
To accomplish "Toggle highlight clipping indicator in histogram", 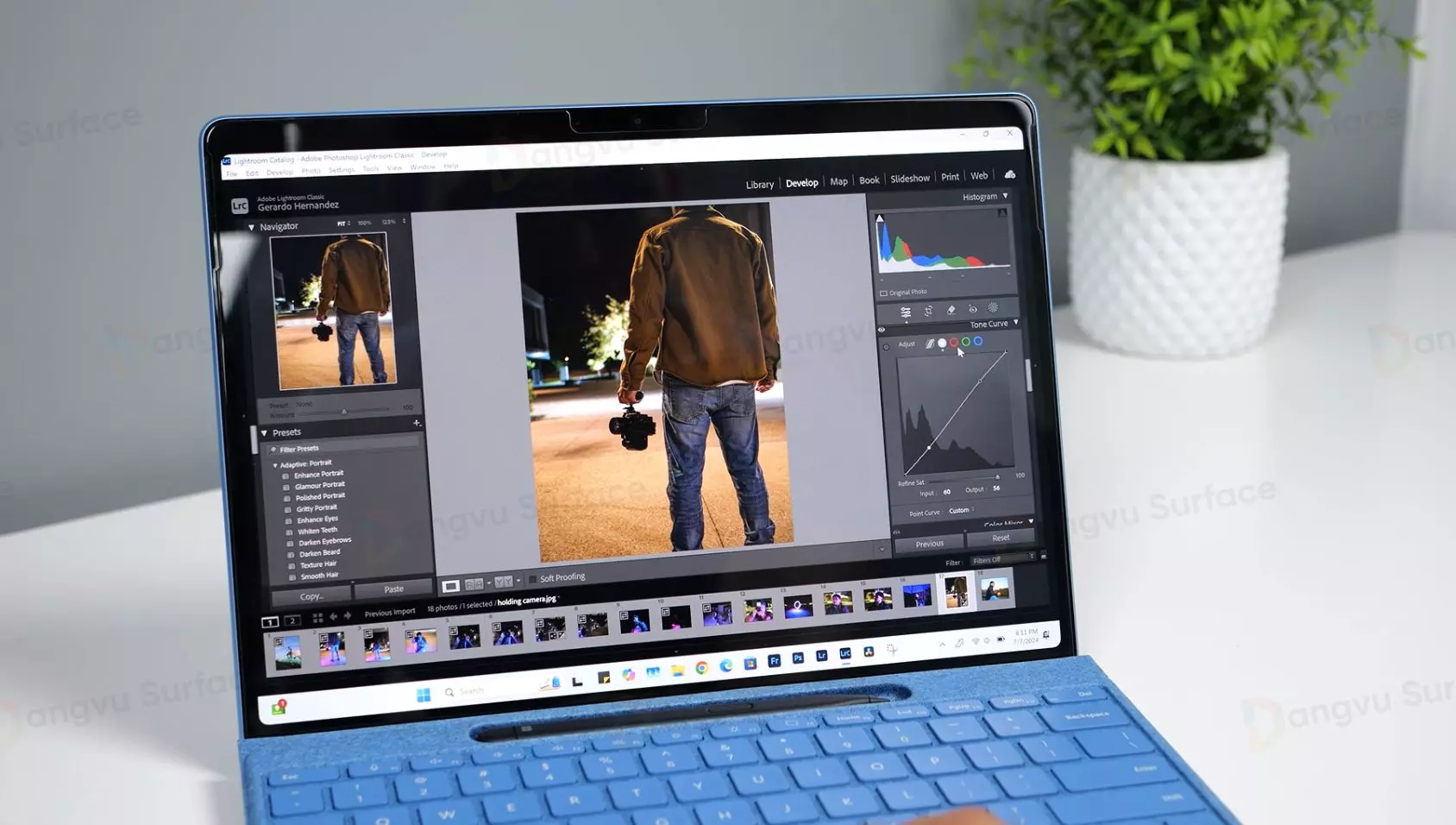I will coord(1002,212).
